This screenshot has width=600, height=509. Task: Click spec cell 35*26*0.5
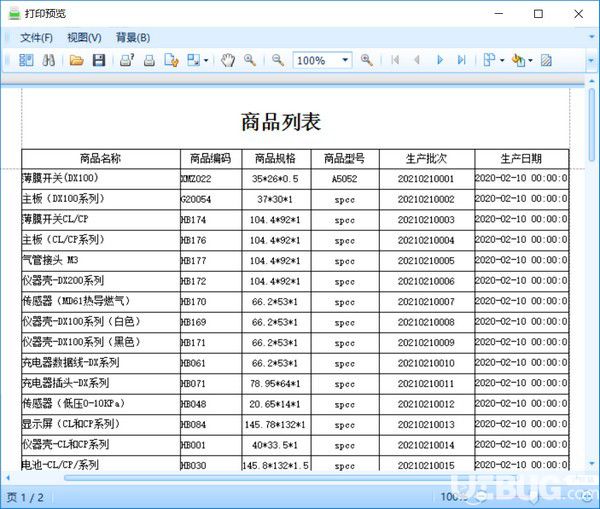(275, 179)
